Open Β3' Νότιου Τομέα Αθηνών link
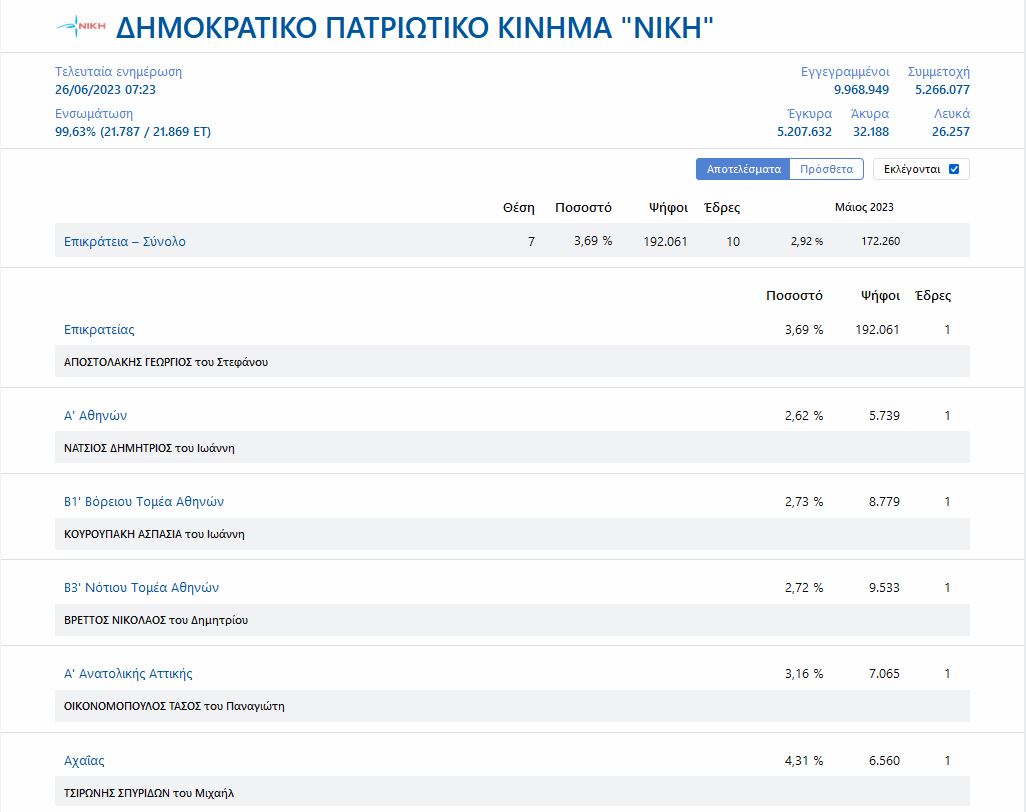The width and height of the screenshot is (1026, 812). tap(141, 587)
